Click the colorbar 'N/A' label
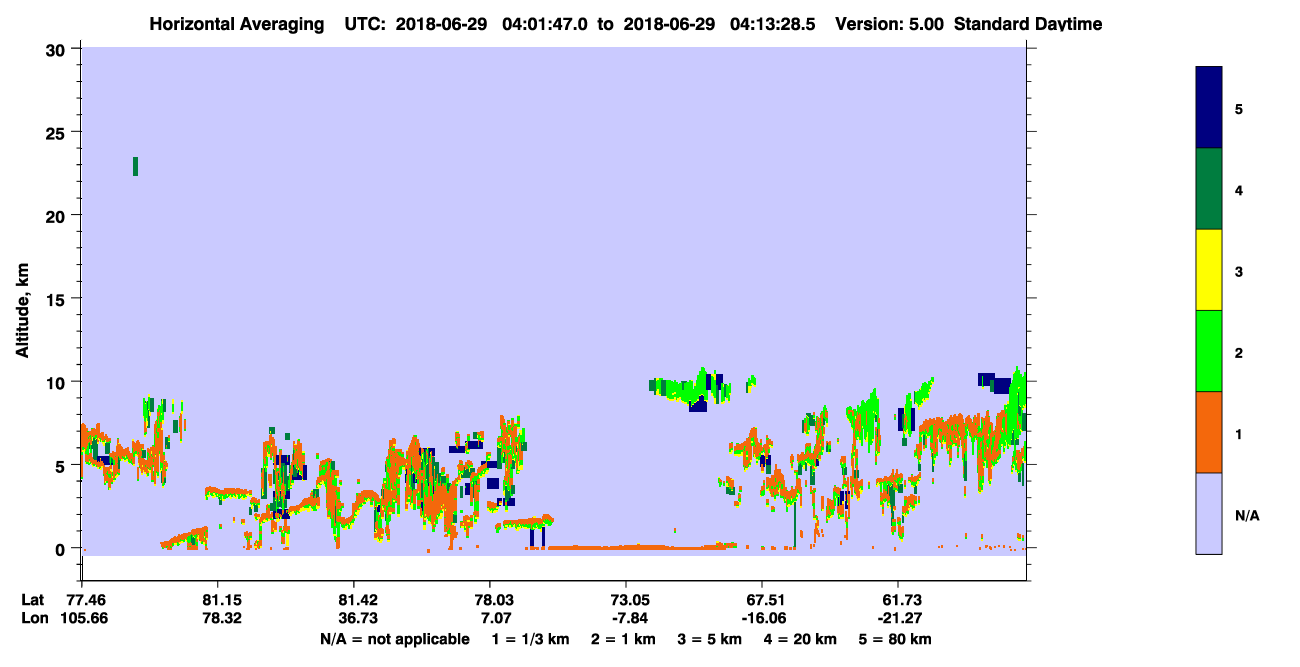The height and width of the screenshot is (667, 1300). click(x=1246, y=515)
